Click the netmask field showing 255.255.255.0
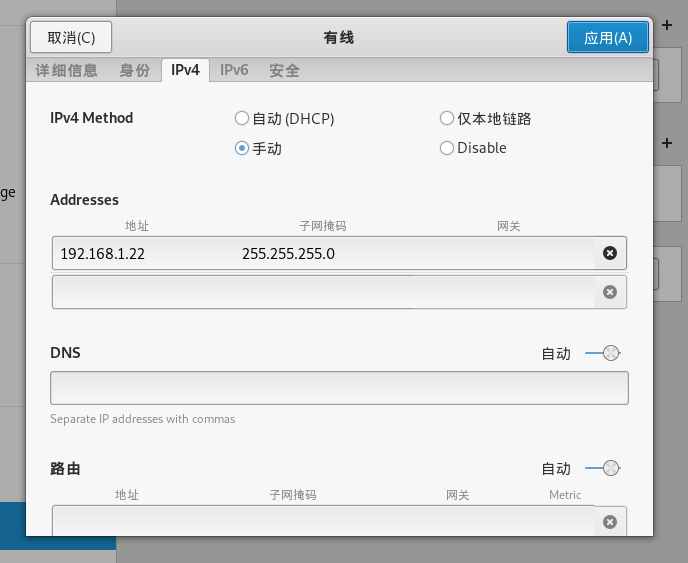This screenshot has height=563, width=688. click(x=325, y=253)
